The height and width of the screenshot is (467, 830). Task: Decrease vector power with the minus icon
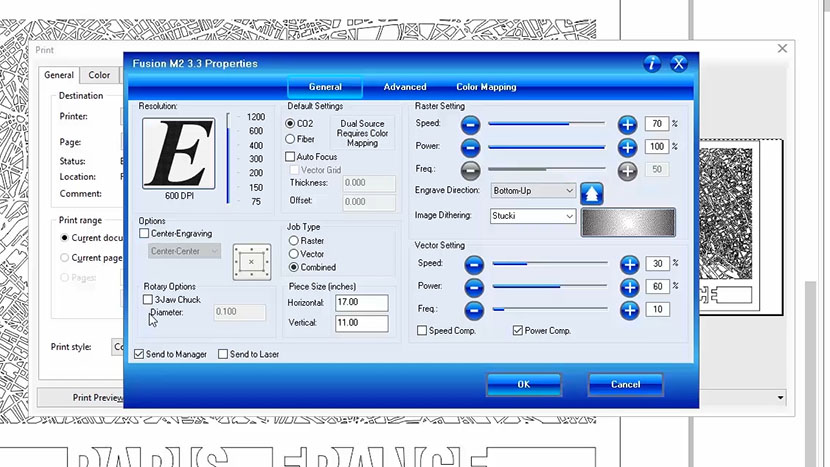474,287
